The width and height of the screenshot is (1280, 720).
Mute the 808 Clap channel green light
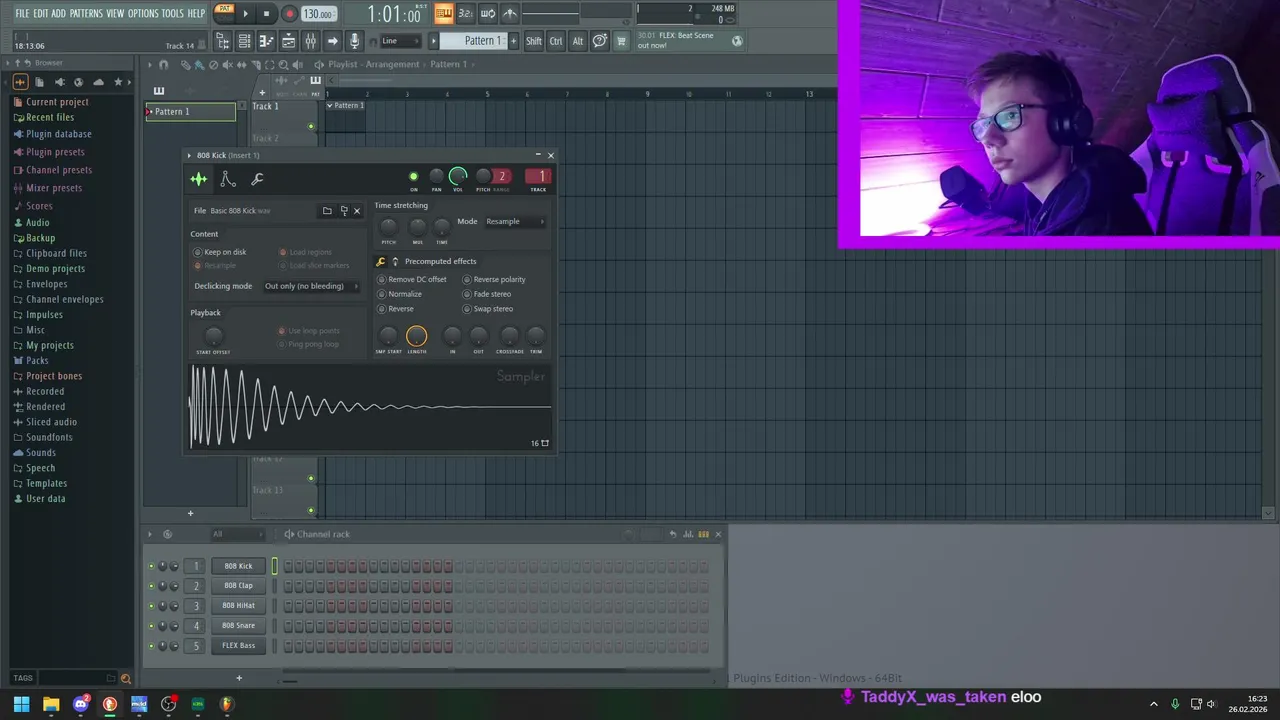click(151, 586)
